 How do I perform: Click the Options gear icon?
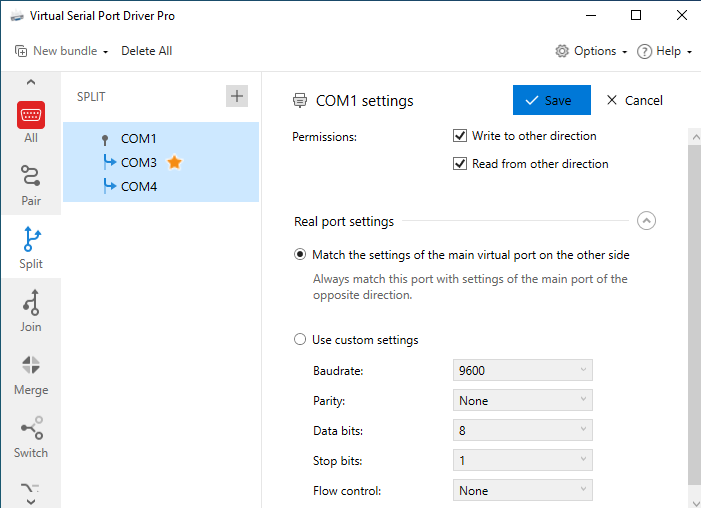562,51
